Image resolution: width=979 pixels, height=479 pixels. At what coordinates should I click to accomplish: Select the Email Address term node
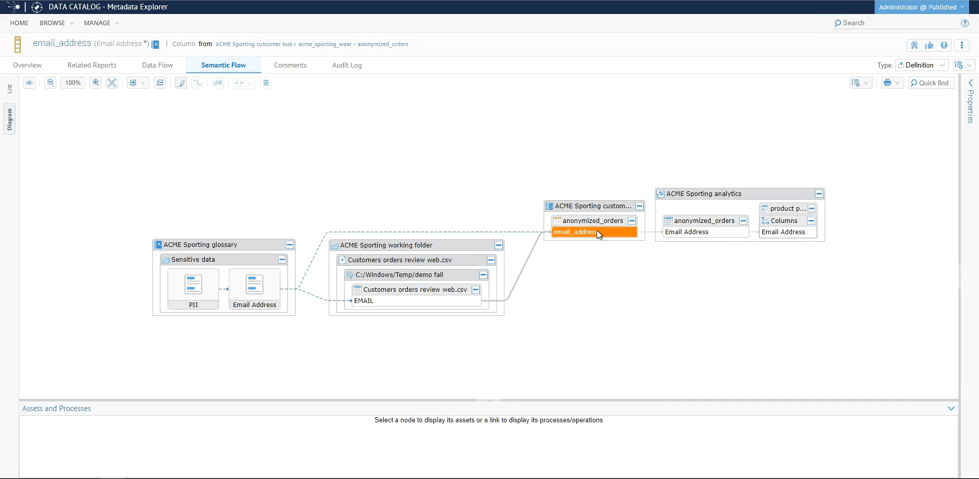254,290
